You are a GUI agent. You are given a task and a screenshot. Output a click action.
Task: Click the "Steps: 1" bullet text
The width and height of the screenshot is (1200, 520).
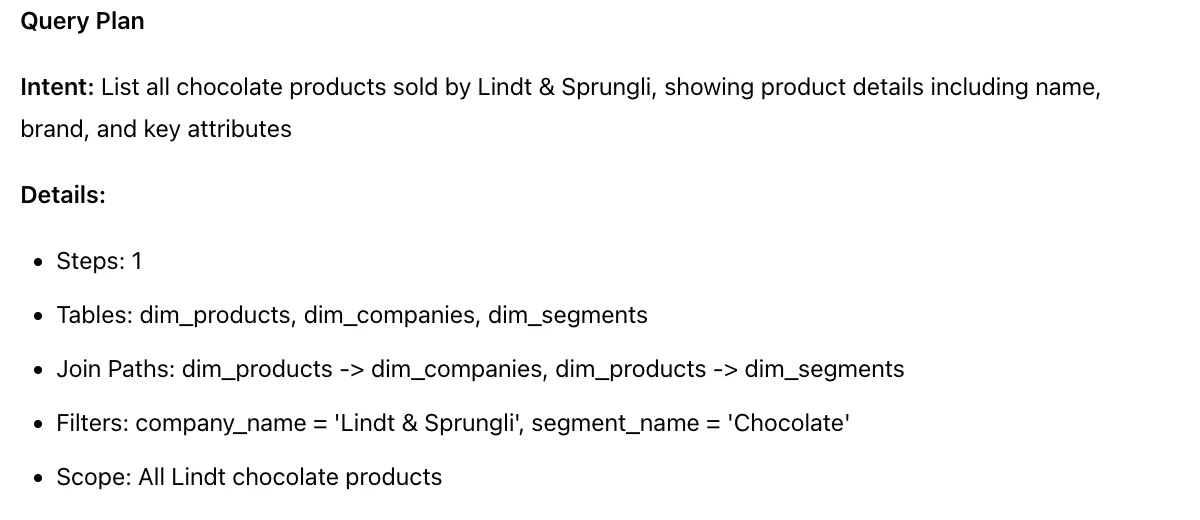pyautogui.click(x=99, y=261)
